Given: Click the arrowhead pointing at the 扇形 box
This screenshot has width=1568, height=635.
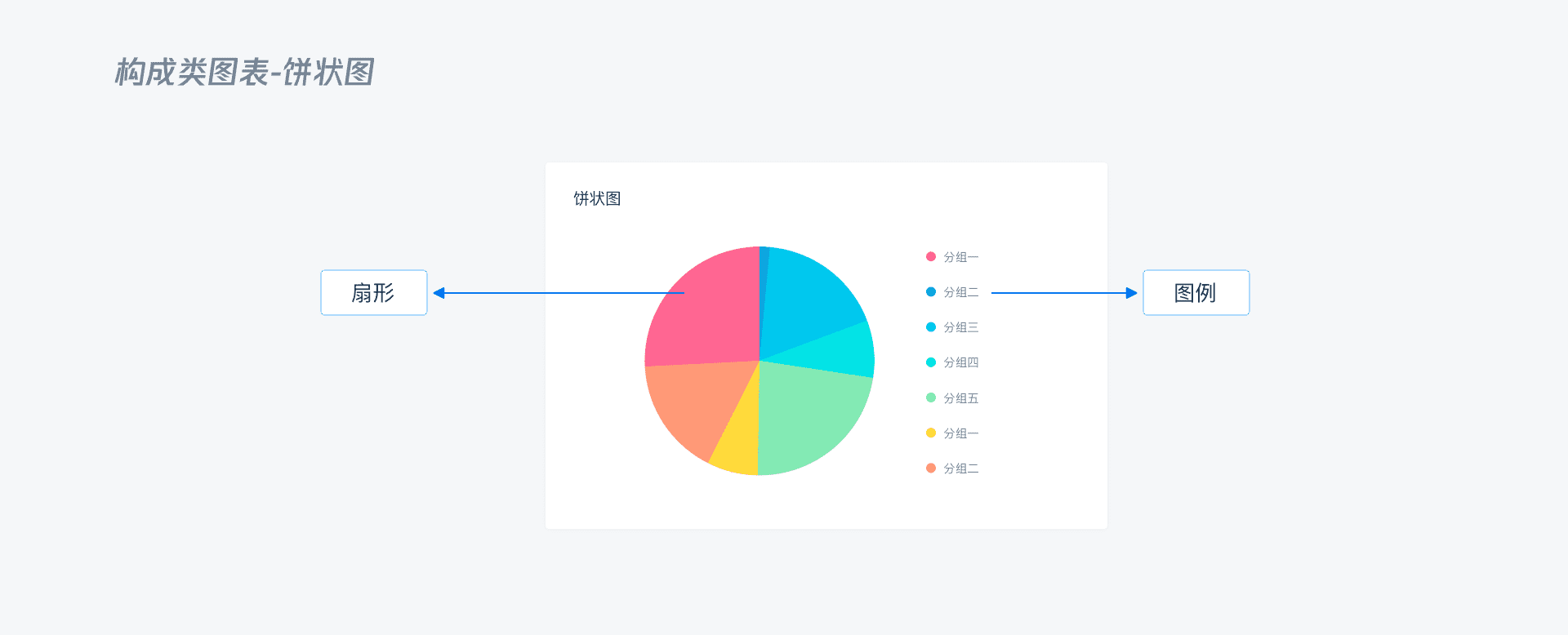Looking at the screenshot, I should click(439, 293).
